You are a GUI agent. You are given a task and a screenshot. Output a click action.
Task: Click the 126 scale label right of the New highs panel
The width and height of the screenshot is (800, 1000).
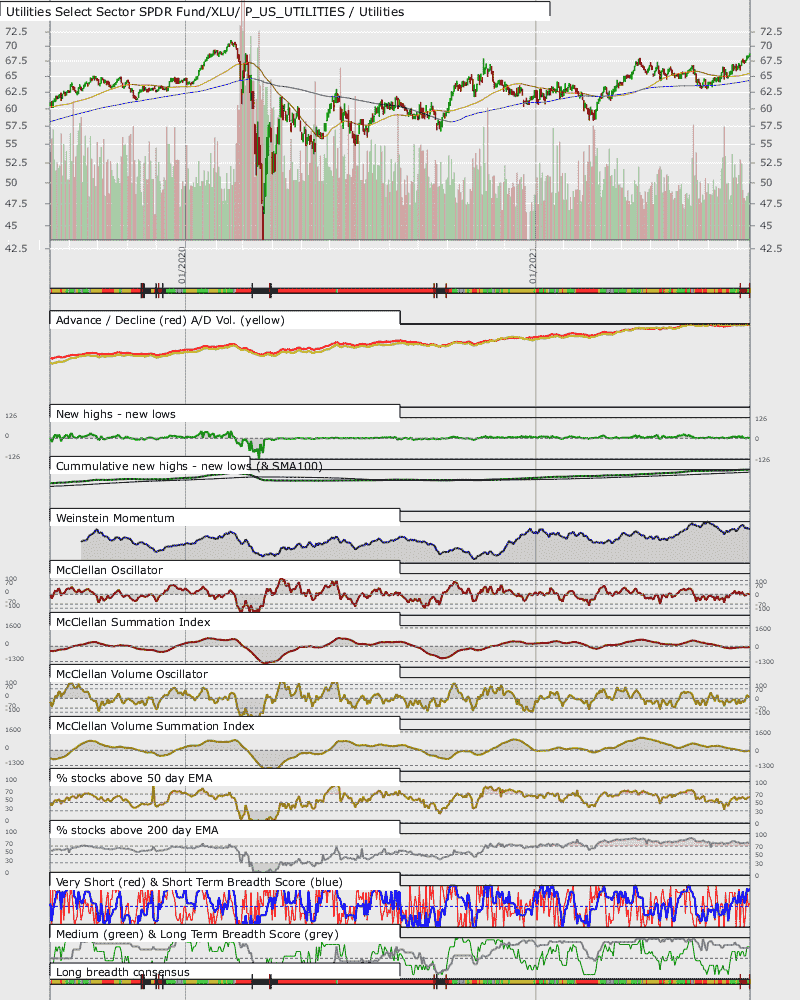point(761,419)
